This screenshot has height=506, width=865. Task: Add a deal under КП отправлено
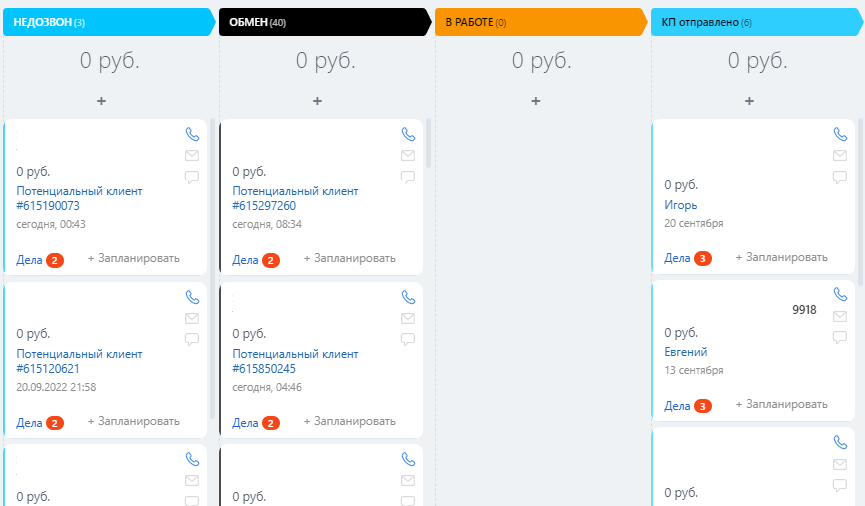[x=749, y=101]
